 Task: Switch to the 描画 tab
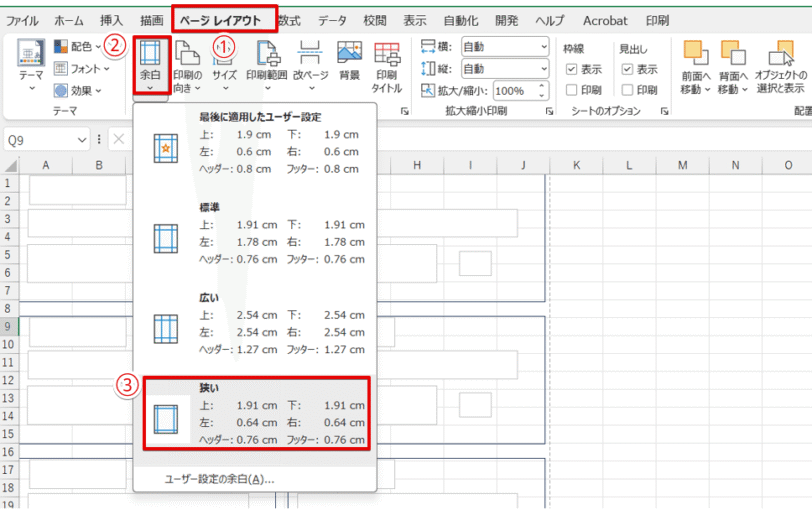(152, 21)
